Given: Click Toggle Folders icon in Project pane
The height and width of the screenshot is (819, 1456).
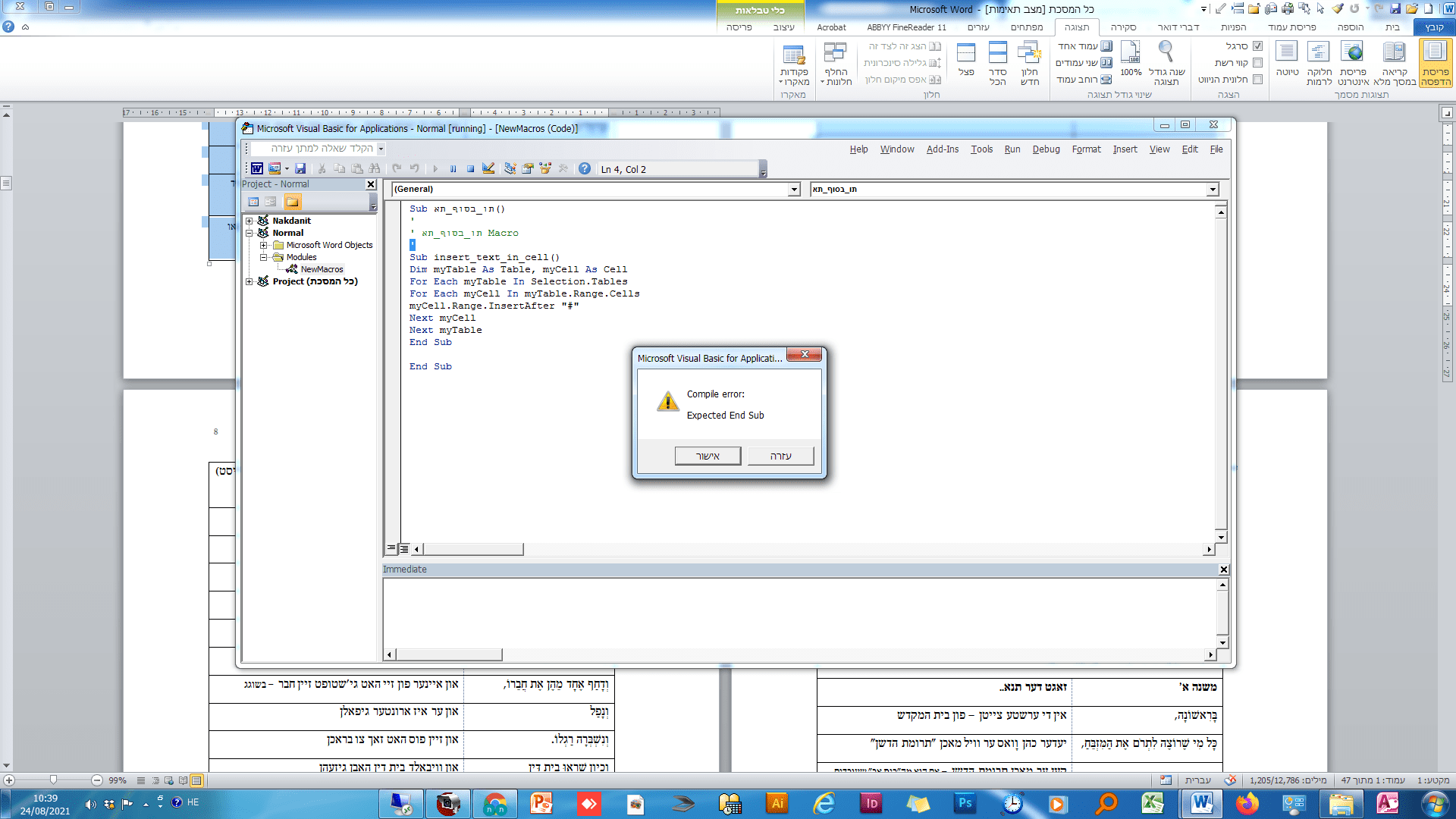Looking at the screenshot, I should click(293, 202).
